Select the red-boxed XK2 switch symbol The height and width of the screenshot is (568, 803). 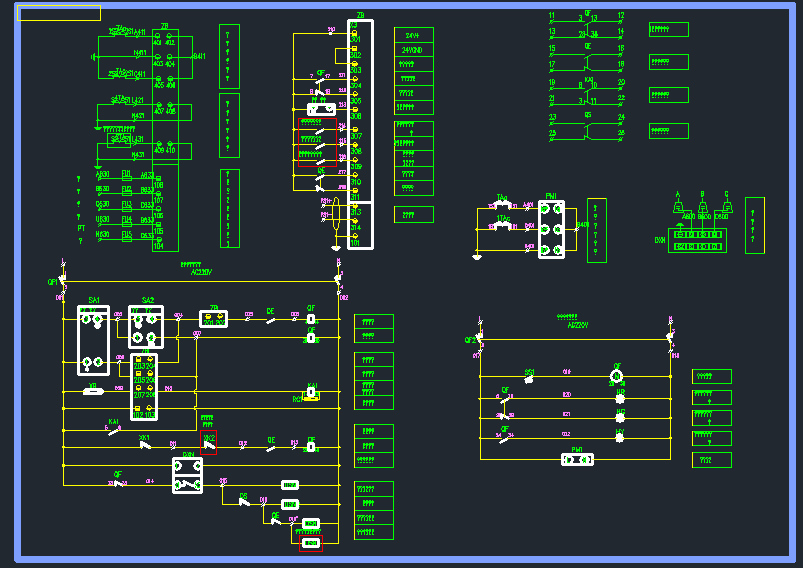208,443
